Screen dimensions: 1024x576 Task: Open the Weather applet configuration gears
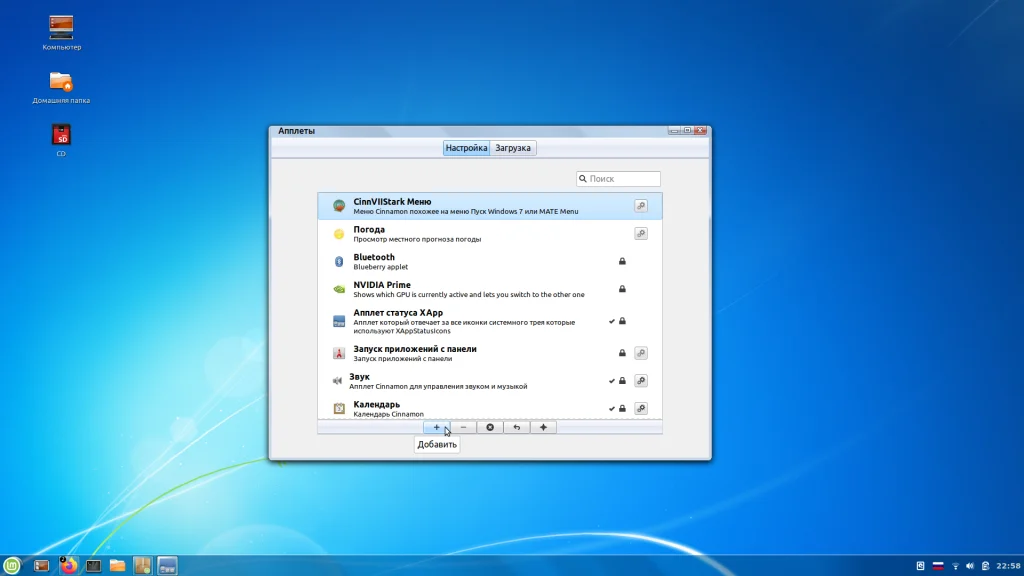(x=641, y=233)
